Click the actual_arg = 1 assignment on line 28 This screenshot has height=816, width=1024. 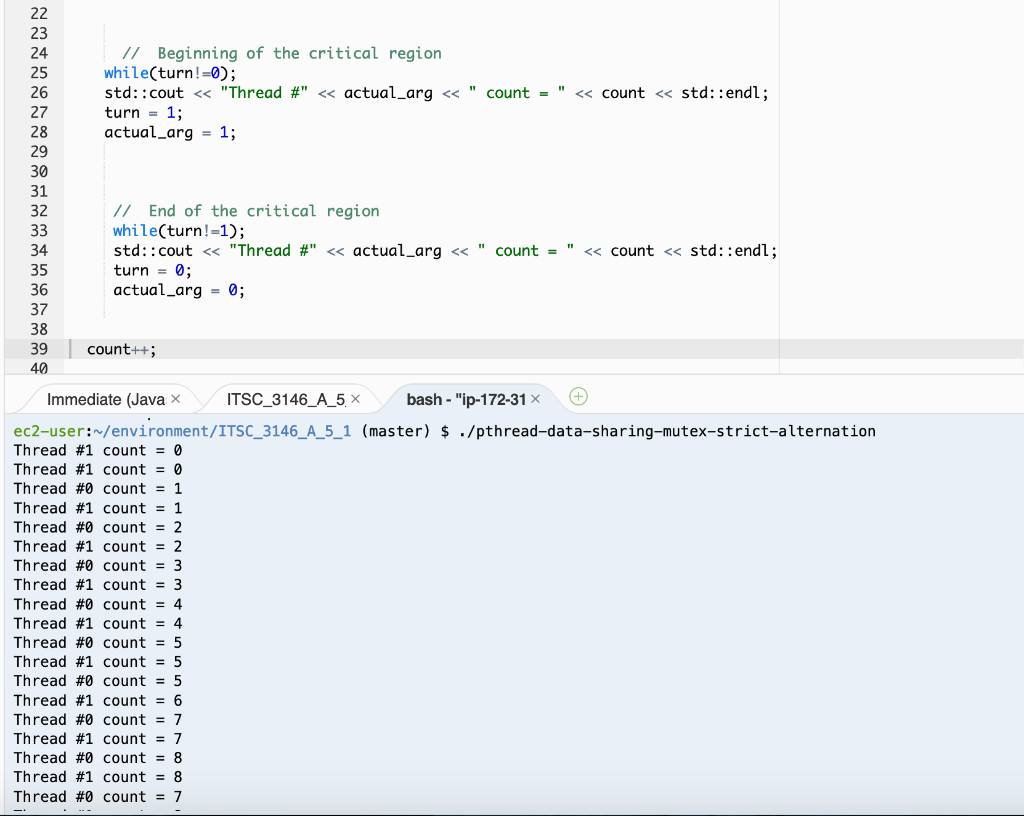click(170, 132)
